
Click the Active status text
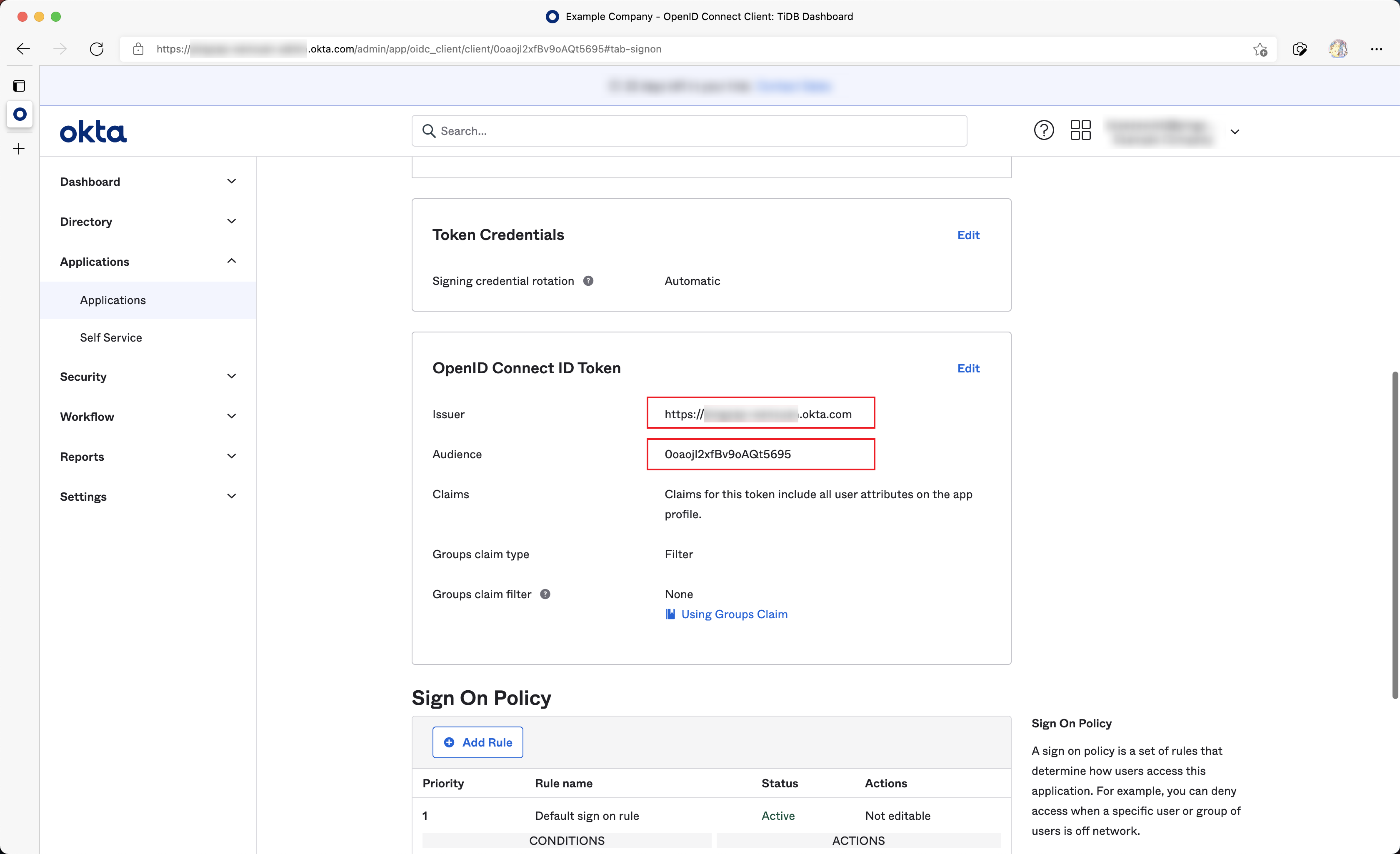[778, 815]
